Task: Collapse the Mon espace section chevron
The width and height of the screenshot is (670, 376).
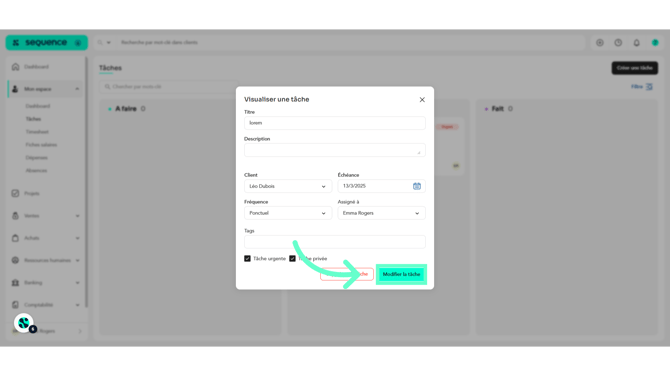Action: click(77, 89)
